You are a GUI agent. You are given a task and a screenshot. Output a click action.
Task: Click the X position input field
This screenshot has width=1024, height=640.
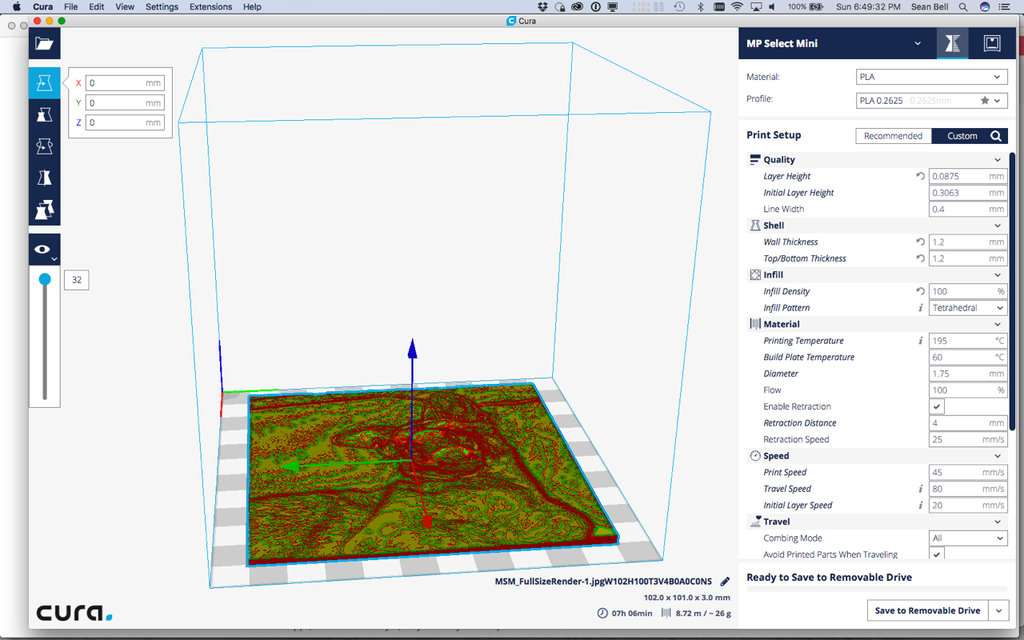point(125,83)
